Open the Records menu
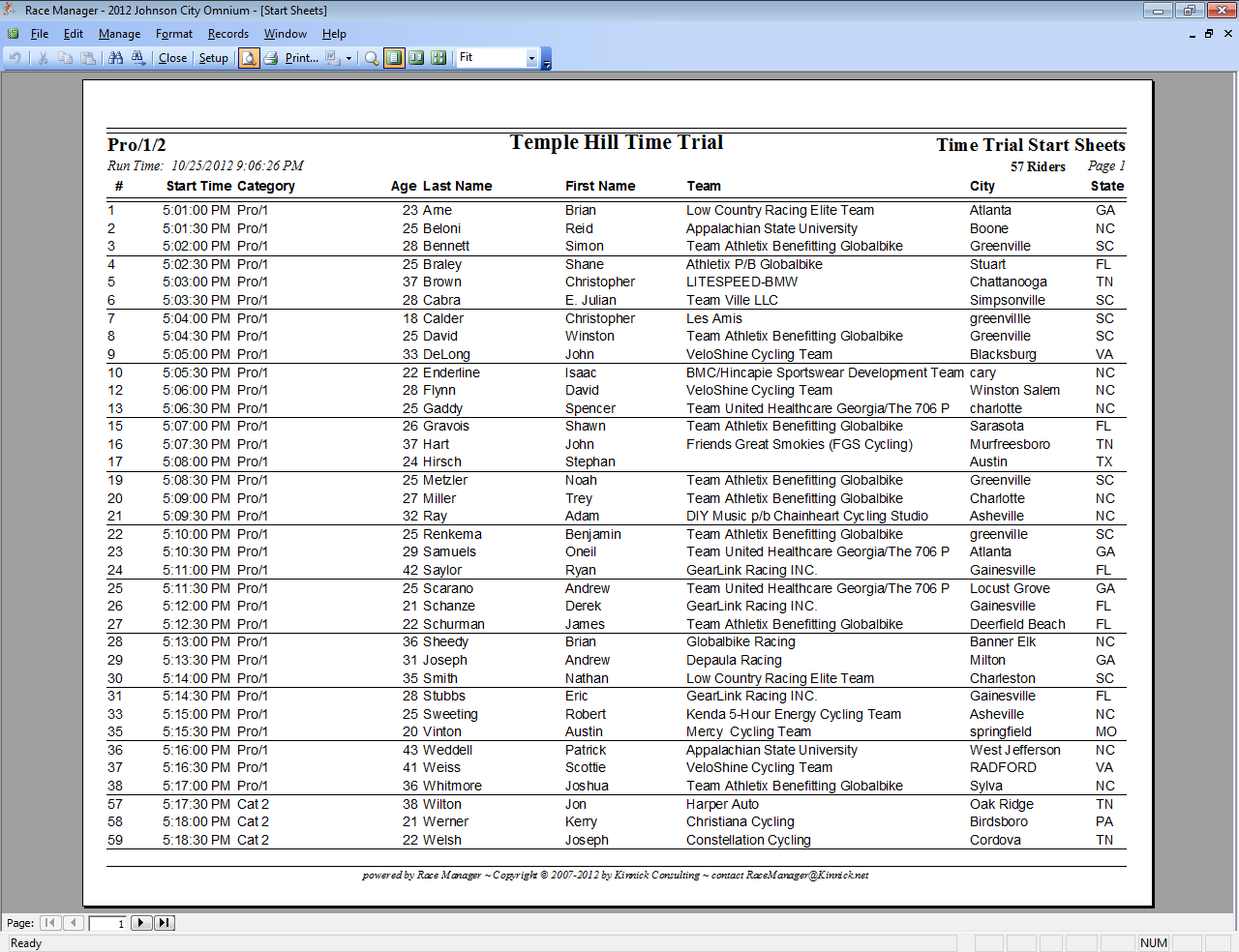Viewport: 1239px width, 952px height. pos(228,34)
